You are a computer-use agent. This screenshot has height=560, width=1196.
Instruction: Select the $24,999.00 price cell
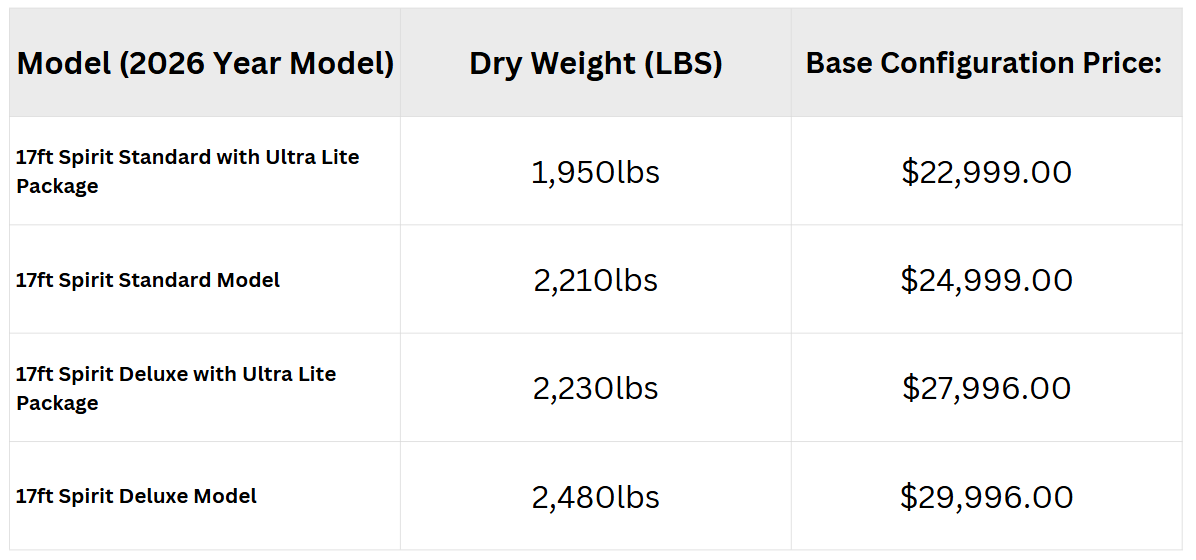(x=986, y=281)
